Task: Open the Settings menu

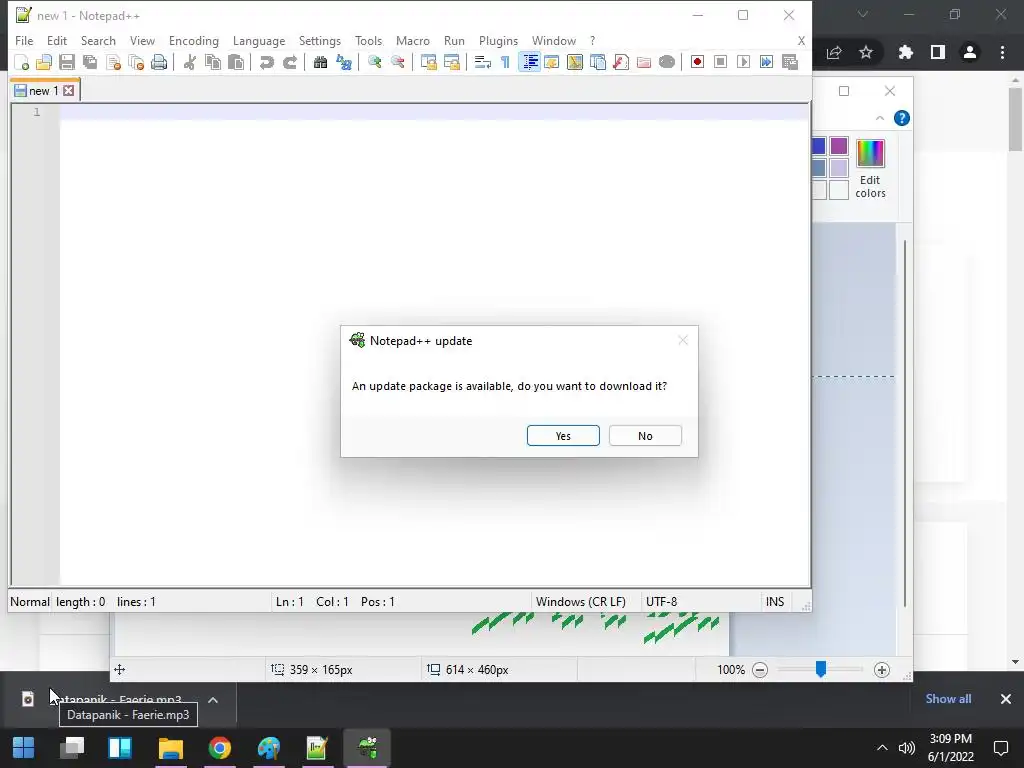Action: [319, 40]
